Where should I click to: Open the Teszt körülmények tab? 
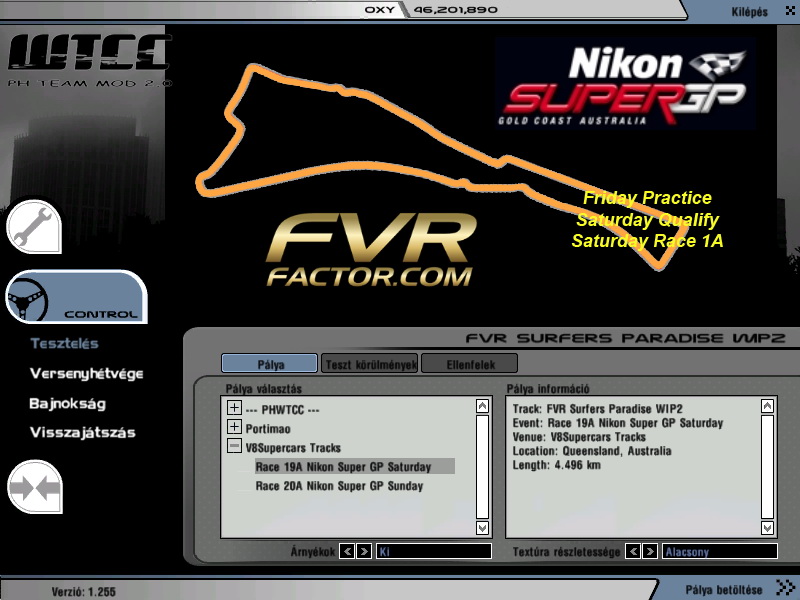(x=369, y=364)
